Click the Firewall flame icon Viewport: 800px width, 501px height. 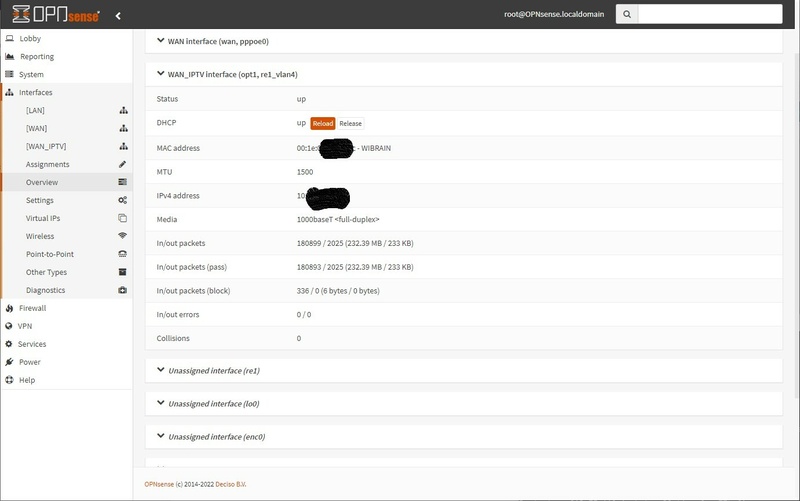click(x=9, y=308)
